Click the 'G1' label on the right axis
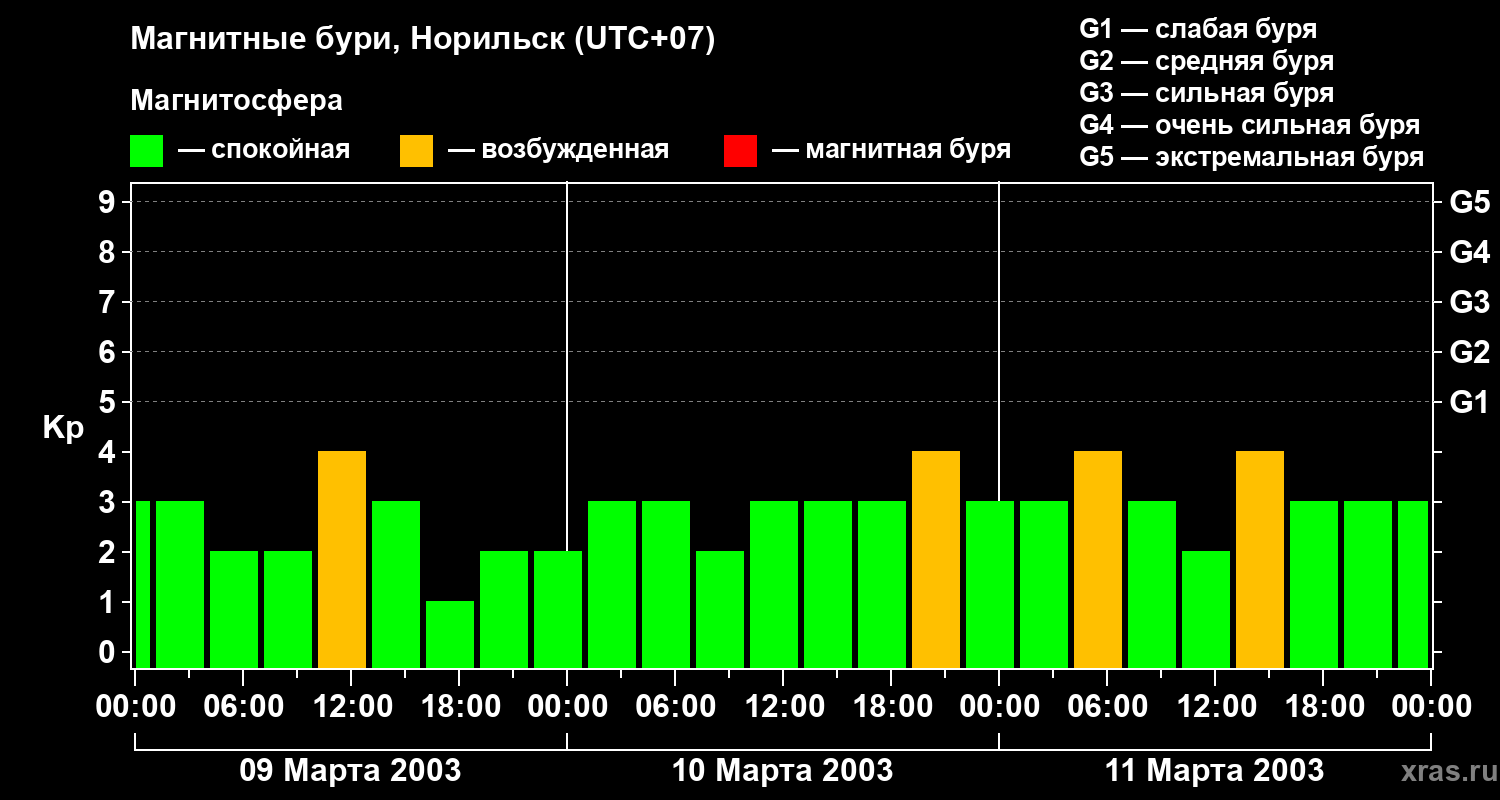The height and width of the screenshot is (800, 1500). pyautogui.click(x=1469, y=402)
